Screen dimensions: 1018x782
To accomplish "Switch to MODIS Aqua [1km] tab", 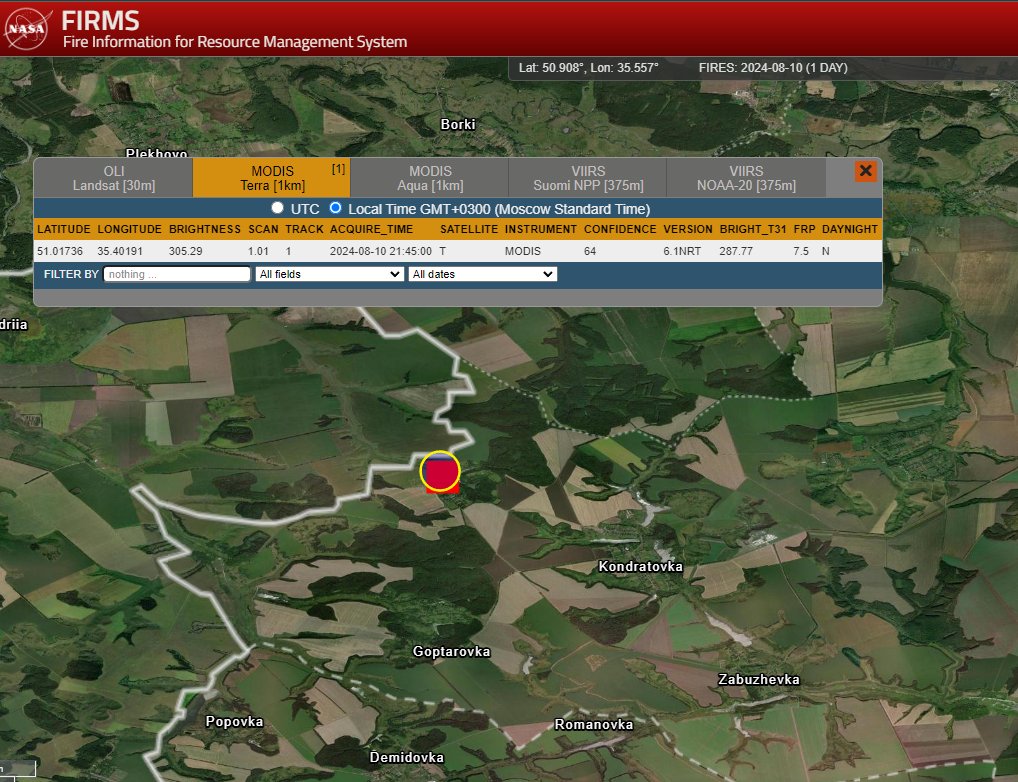I will [x=430, y=178].
